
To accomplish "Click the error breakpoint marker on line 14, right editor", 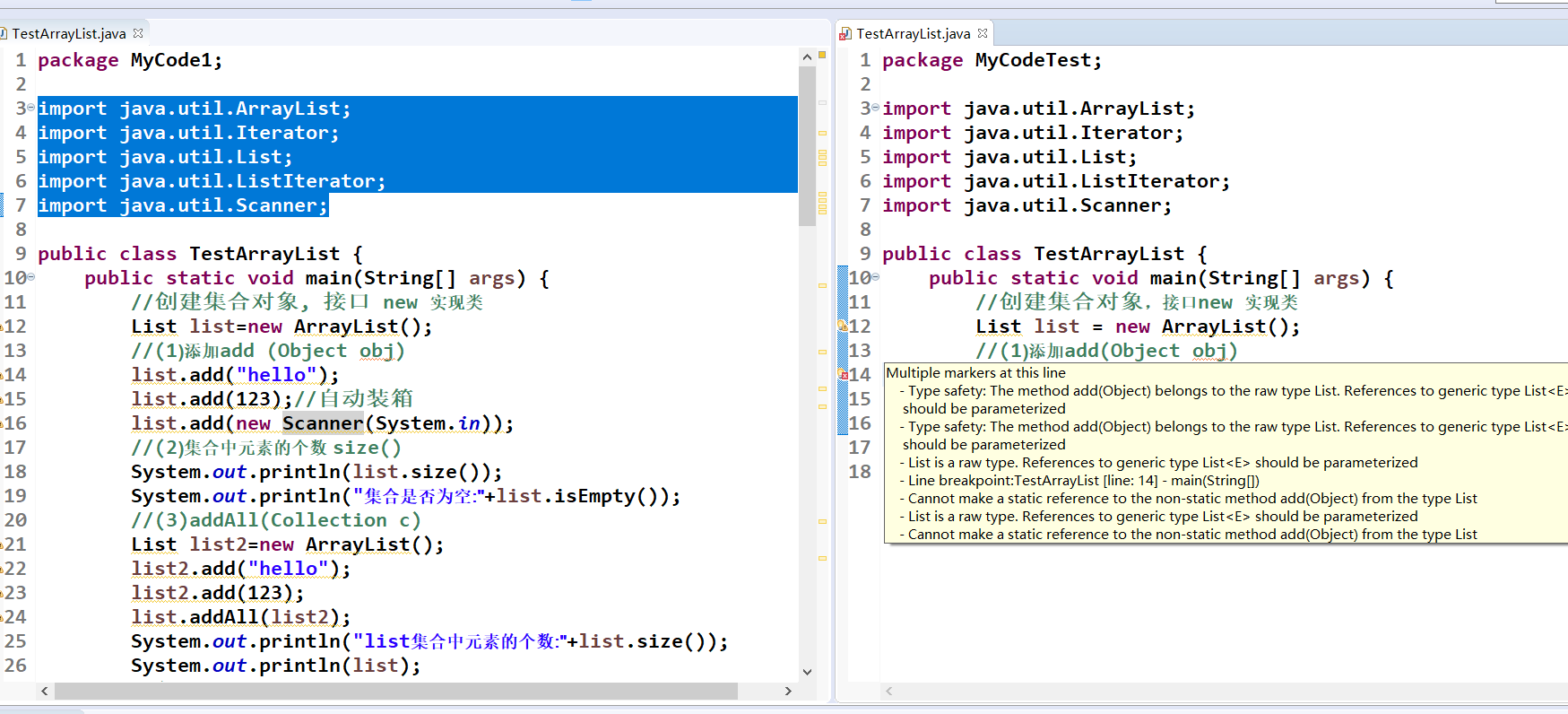I will [x=843, y=374].
